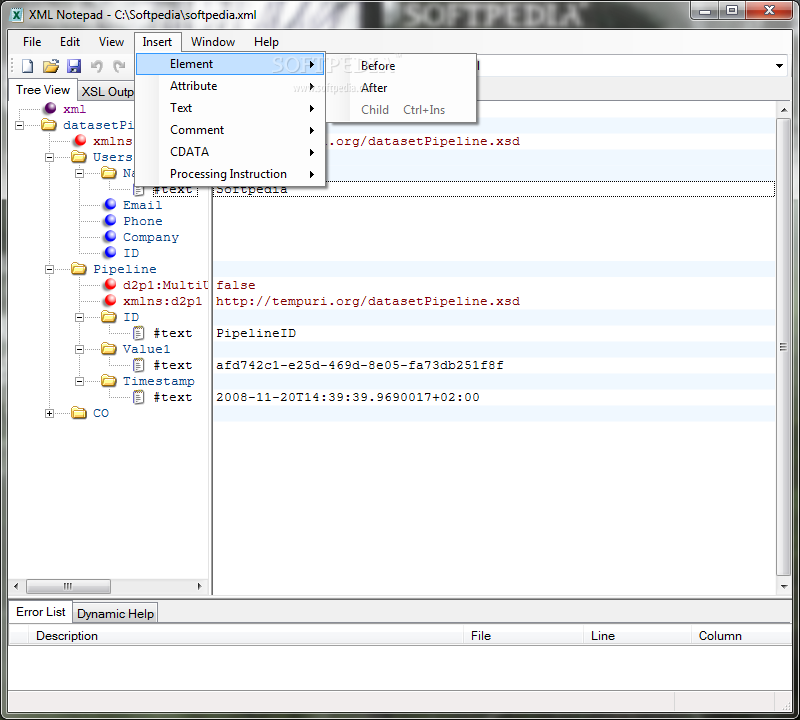Click the Users folder icon
800x720 pixels.
click(79, 156)
